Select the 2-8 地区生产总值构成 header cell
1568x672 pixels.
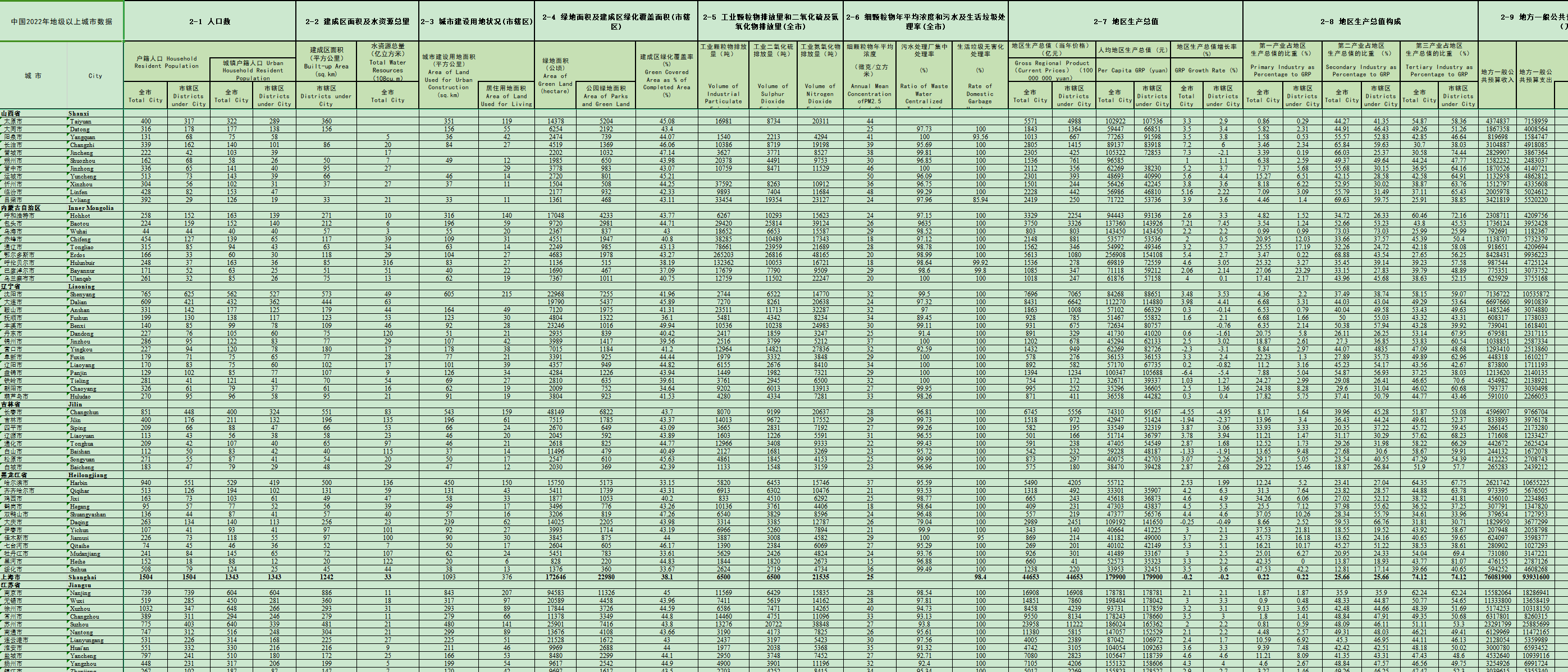tap(1360, 21)
